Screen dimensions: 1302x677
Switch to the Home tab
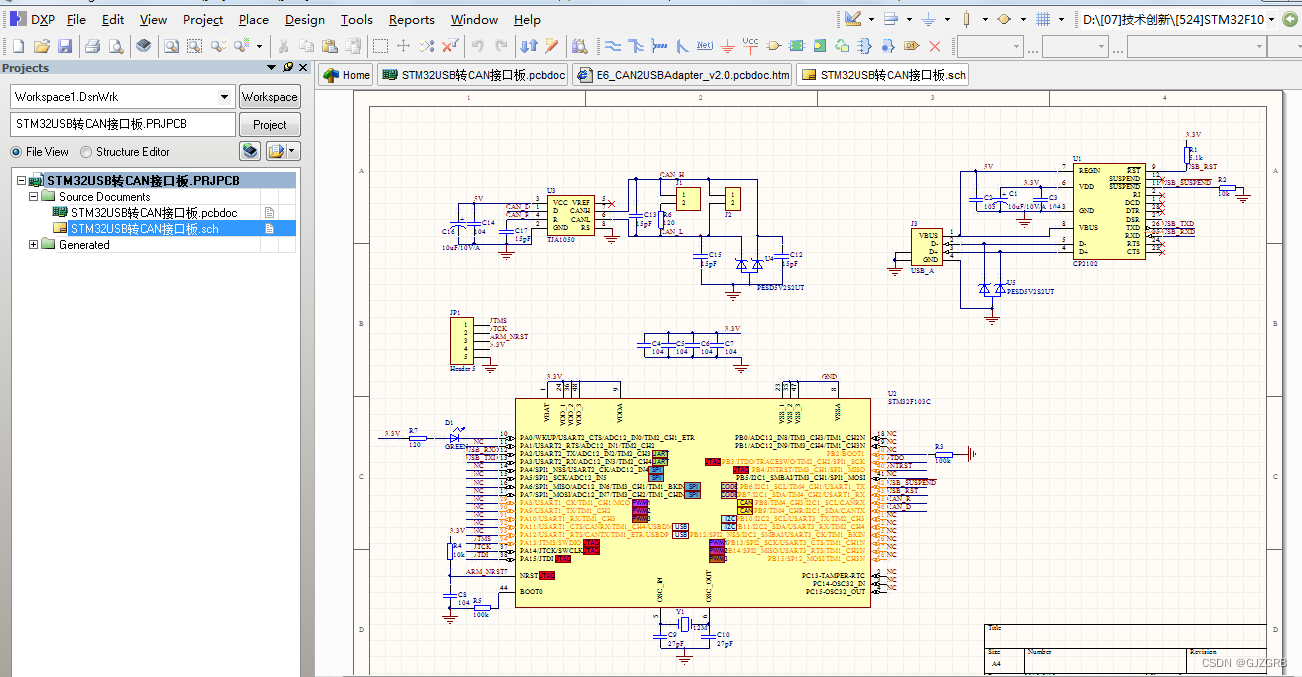(x=345, y=74)
